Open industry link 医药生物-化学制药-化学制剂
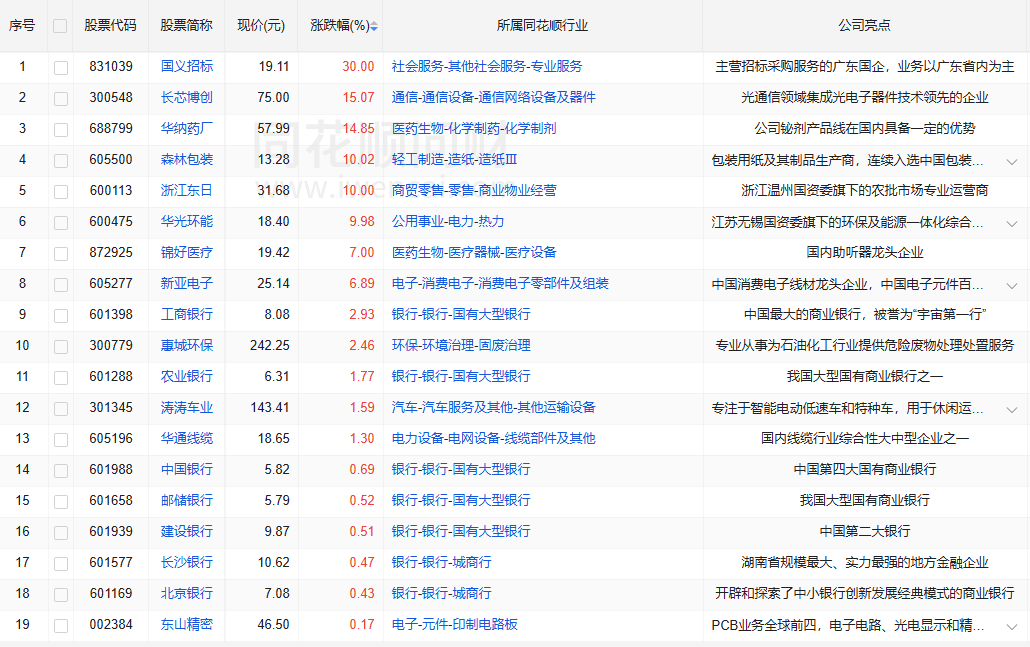Image resolution: width=1030 pixels, height=647 pixels. click(474, 128)
